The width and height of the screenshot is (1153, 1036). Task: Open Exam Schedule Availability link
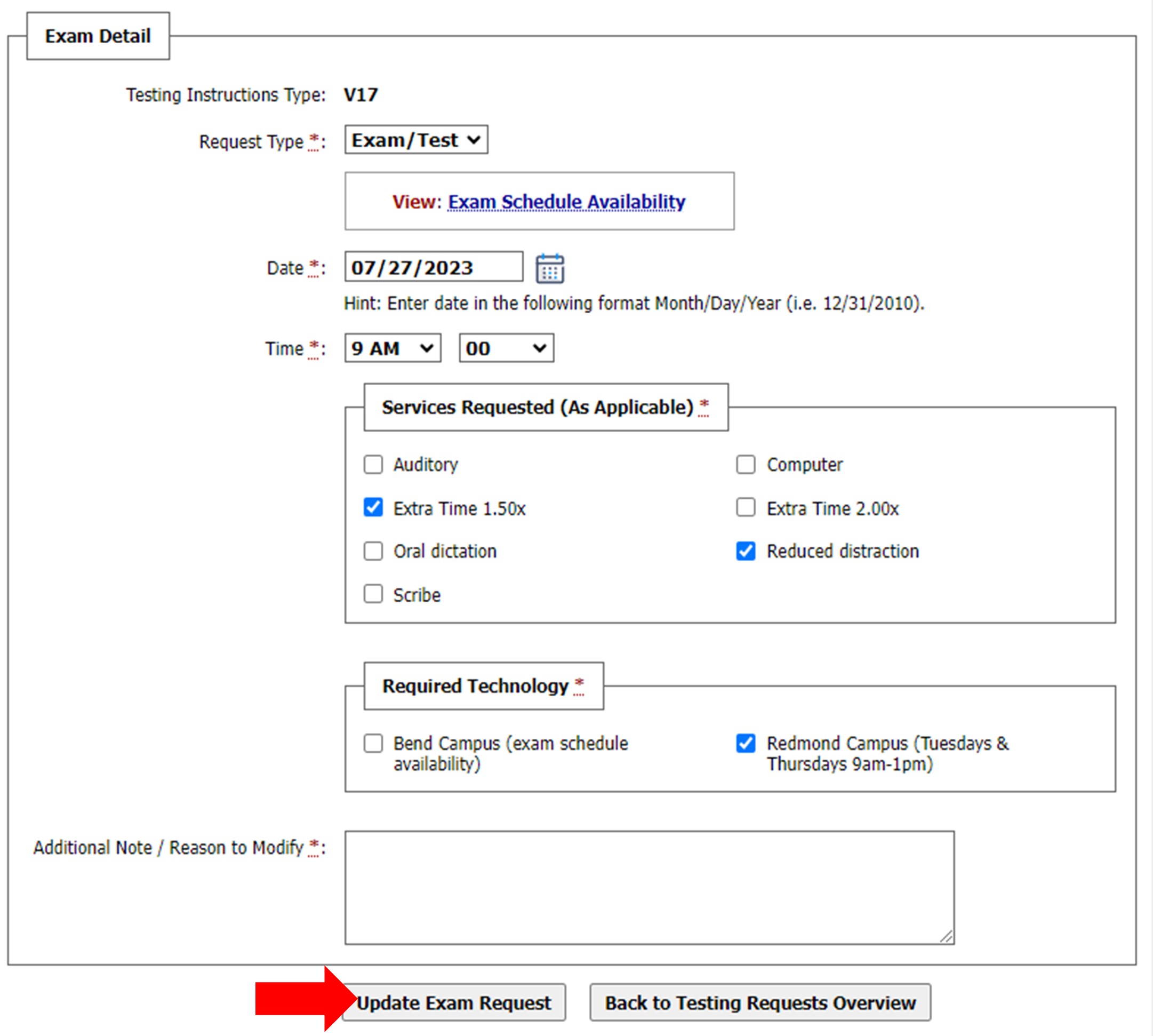[566, 202]
